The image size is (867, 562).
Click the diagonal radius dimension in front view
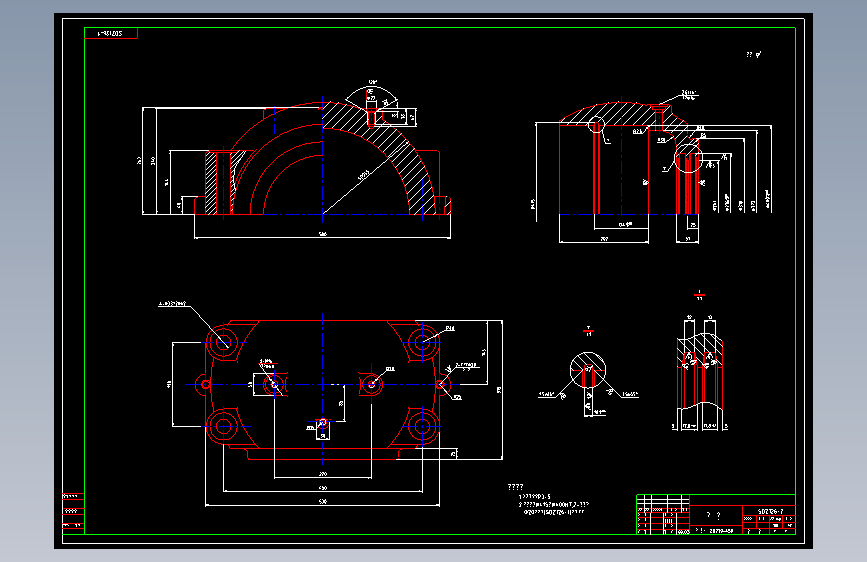[364, 176]
